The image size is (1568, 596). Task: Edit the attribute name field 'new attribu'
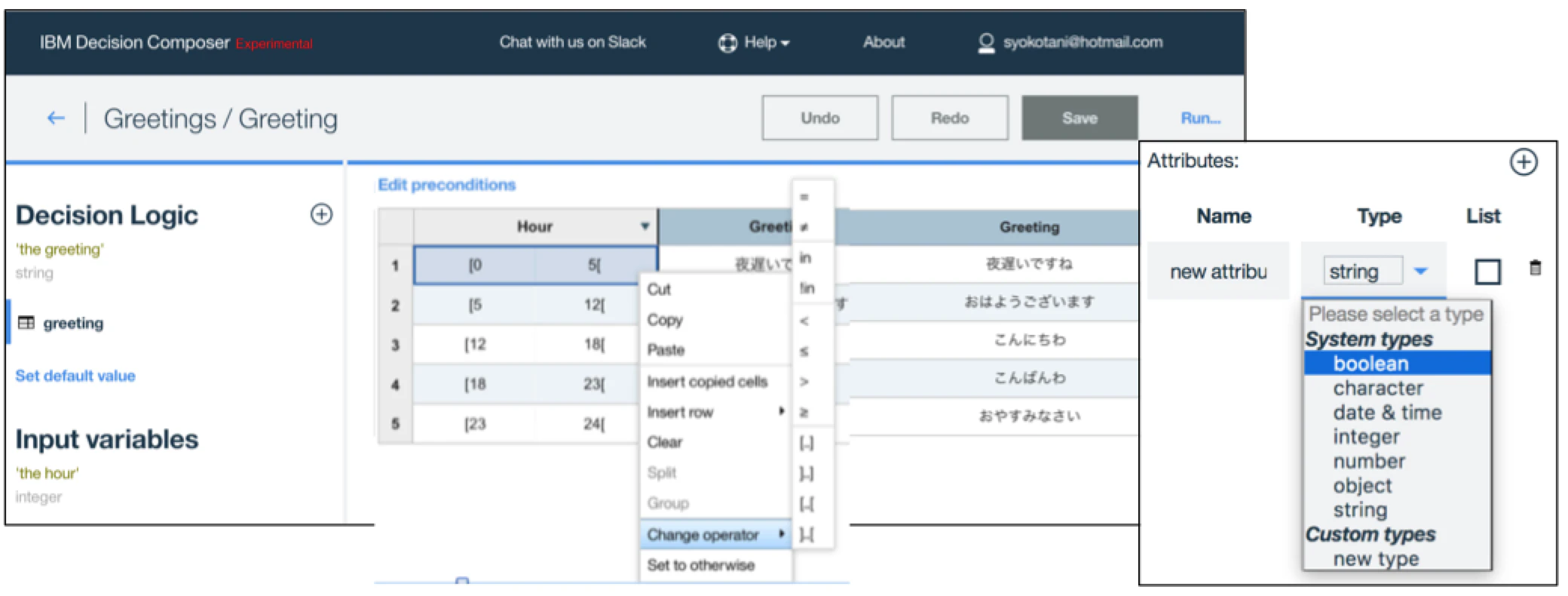coord(1218,272)
